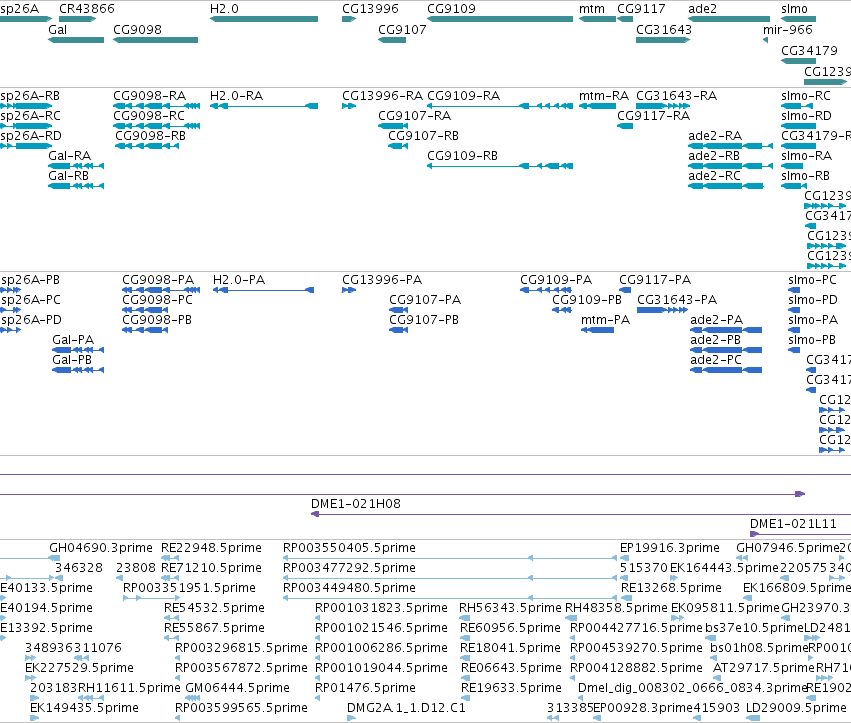Image resolution: width=851 pixels, height=723 pixels.
Task: Click the DME1-021H08 clone line
Action: coord(581,514)
